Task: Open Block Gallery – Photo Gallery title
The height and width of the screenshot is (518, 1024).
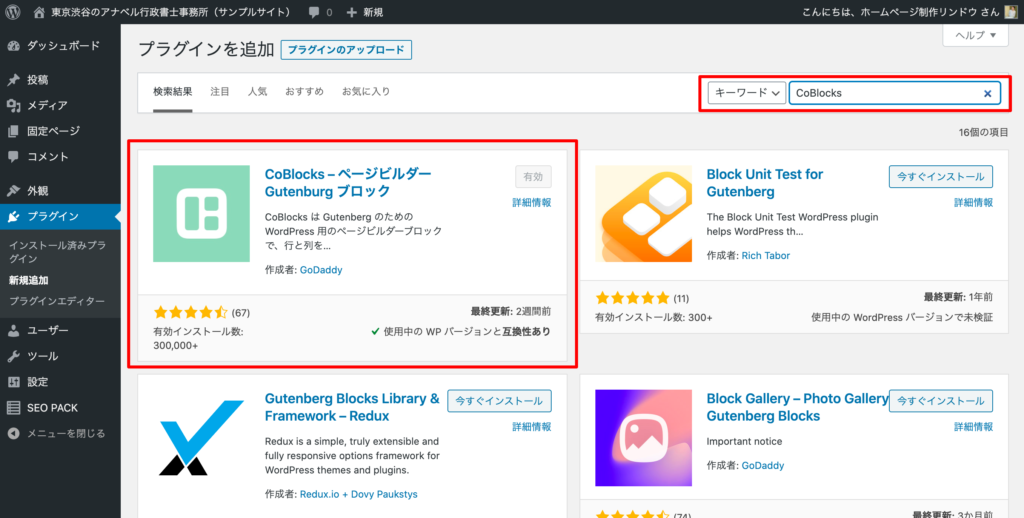Action: click(x=797, y=407)
